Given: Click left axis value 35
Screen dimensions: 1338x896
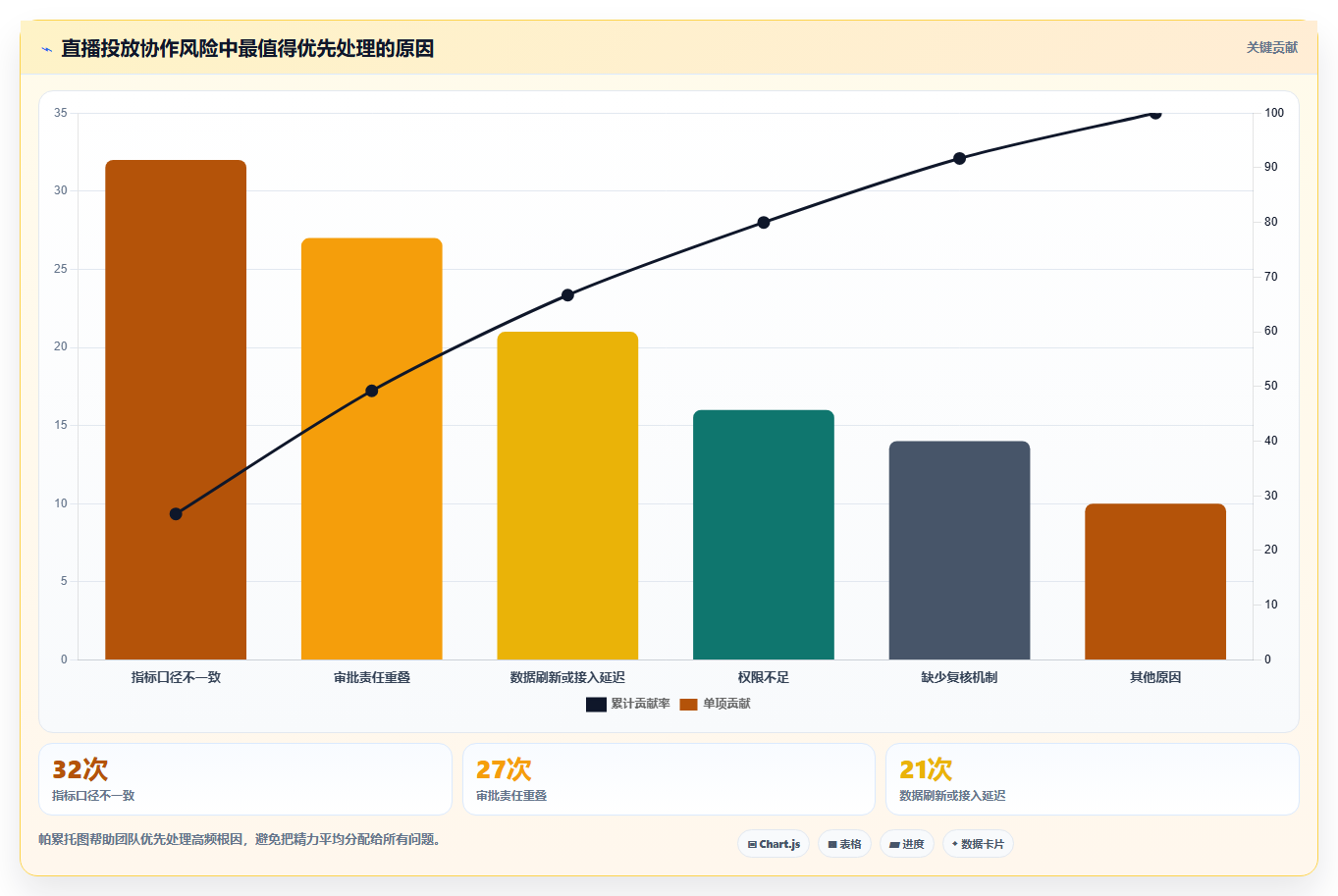Looking at the screenshot, I should tap(61, 113).
